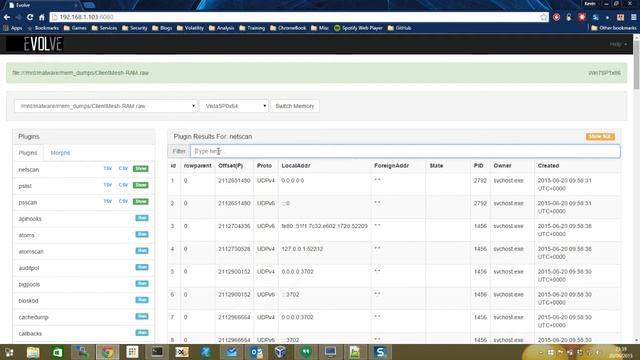The width and height of the screenshot is (640, 360).
Task: Click the LocalAddr column header
Action: click(296, 166)
